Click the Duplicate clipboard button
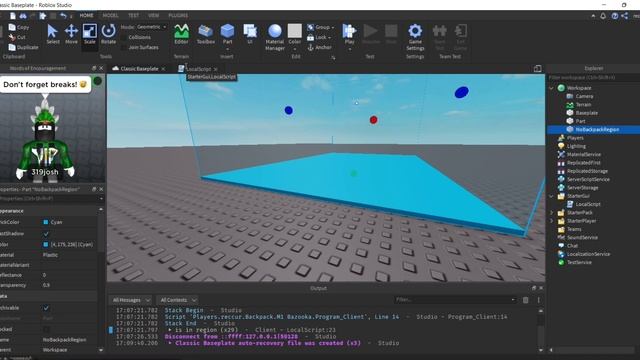 click(23, 47)
